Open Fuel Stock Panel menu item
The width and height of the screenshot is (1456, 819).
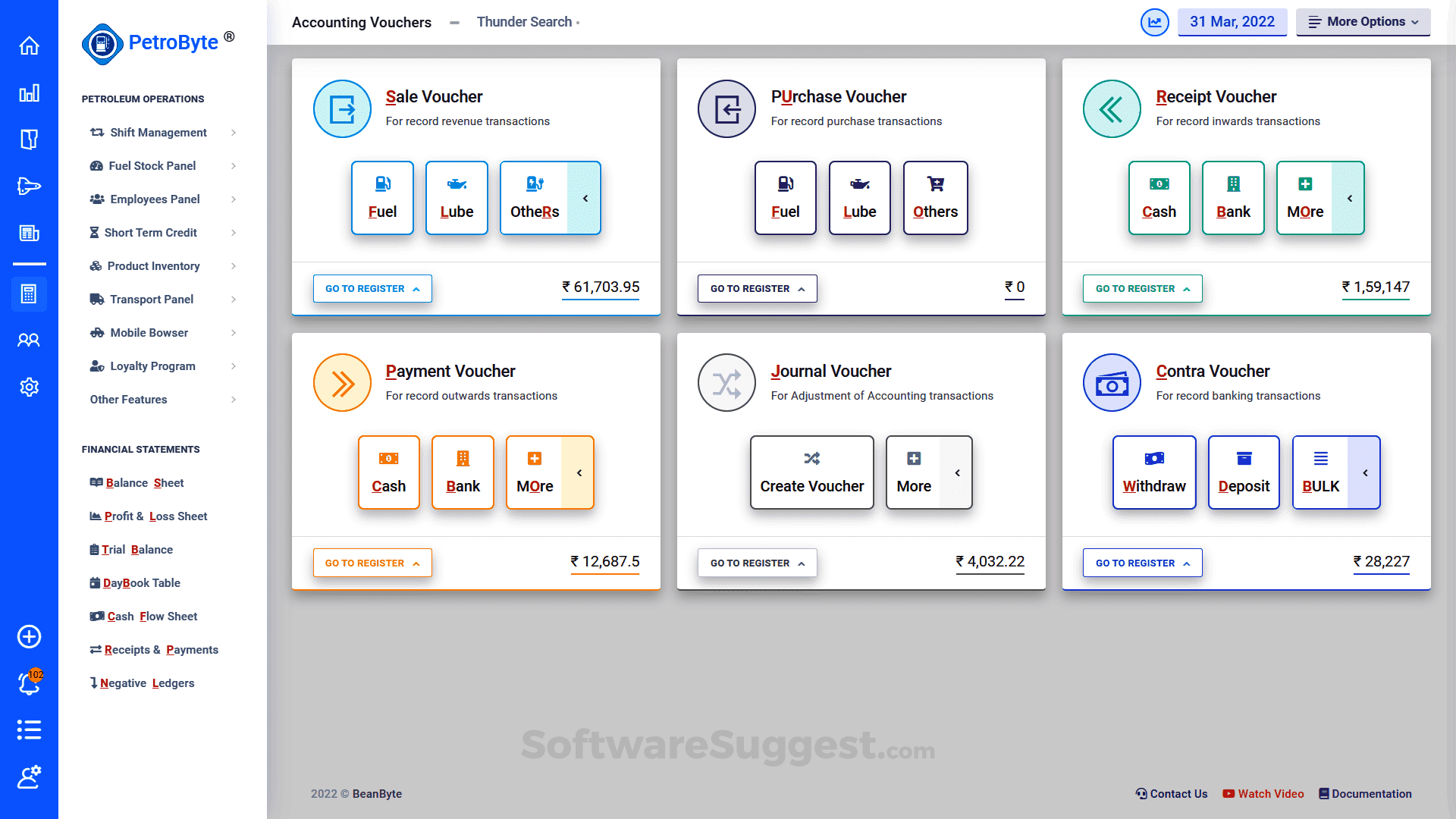coord(152,166)
